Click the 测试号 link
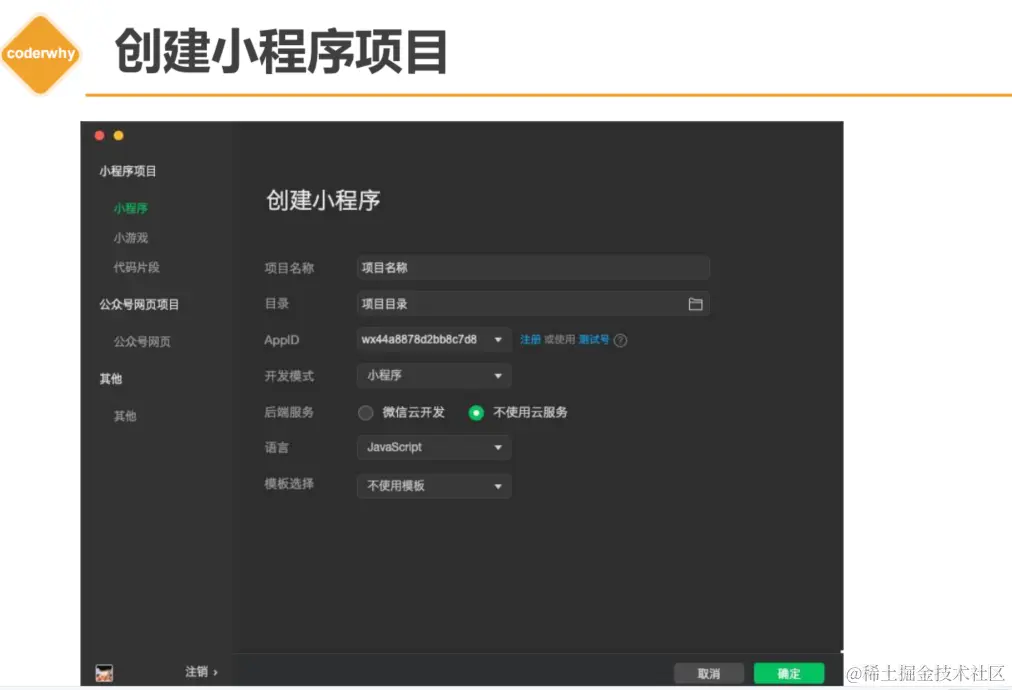Image resolution: width=1012 pixels, height=690 pixels. [x=594, y=340]
